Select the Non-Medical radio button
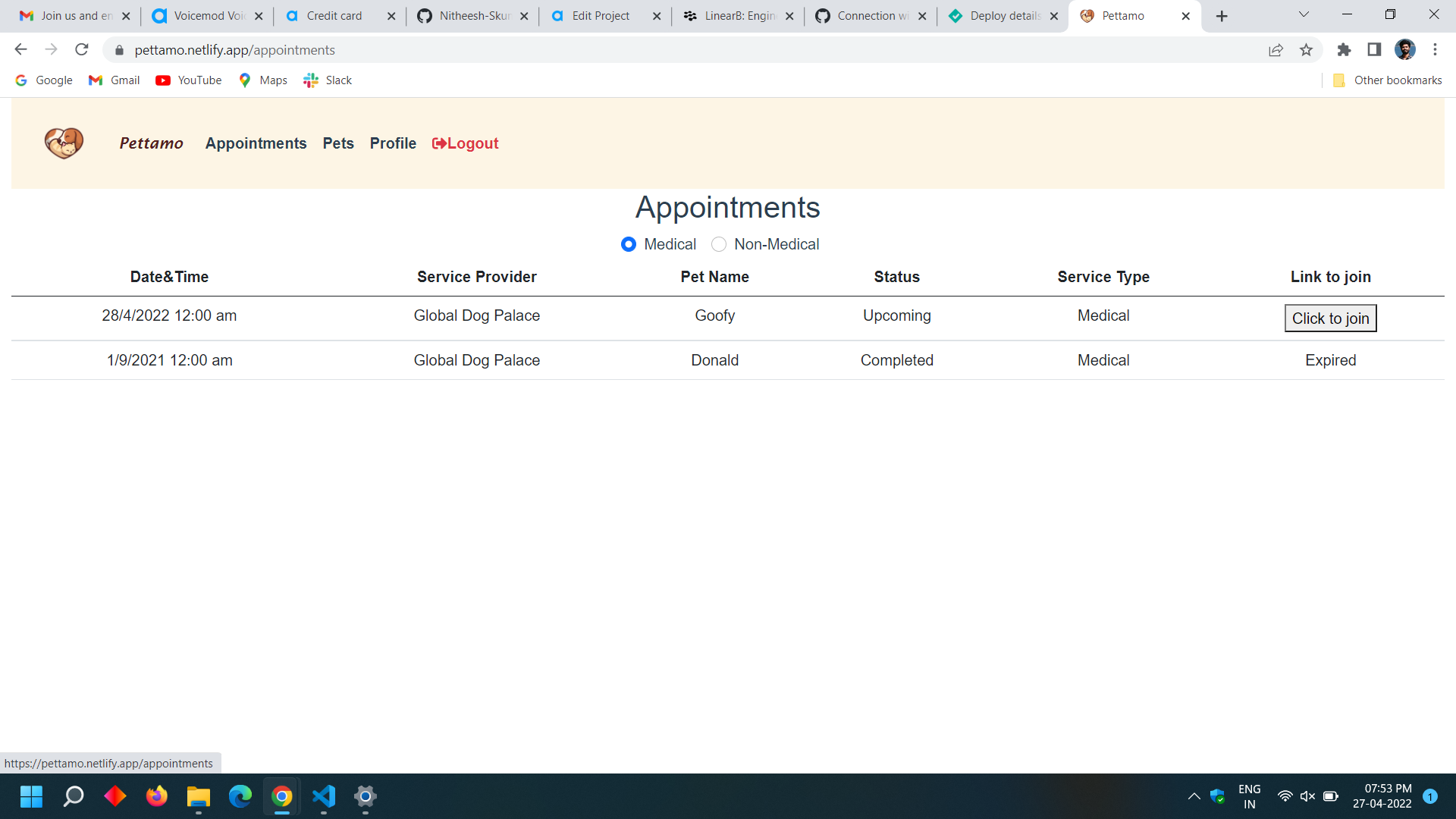Viewport: 1456px width, 819px height. point(719,244)
